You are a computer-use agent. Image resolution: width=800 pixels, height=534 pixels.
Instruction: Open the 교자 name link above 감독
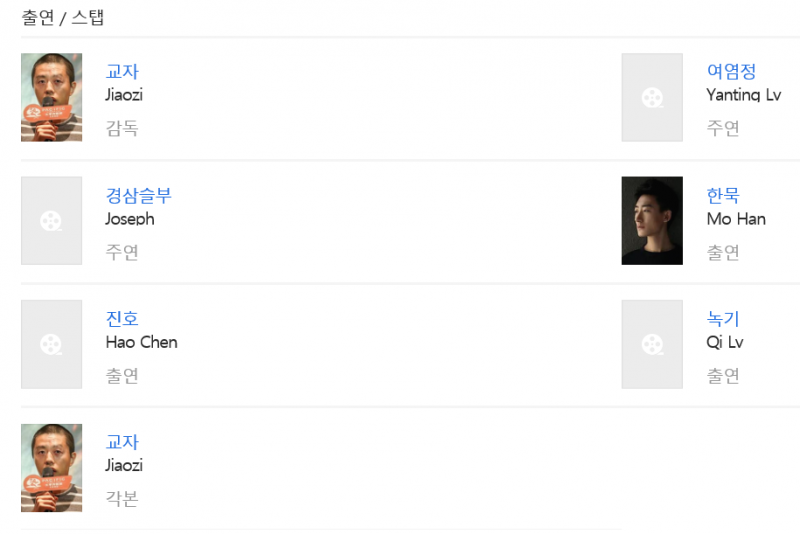[122, 72]
